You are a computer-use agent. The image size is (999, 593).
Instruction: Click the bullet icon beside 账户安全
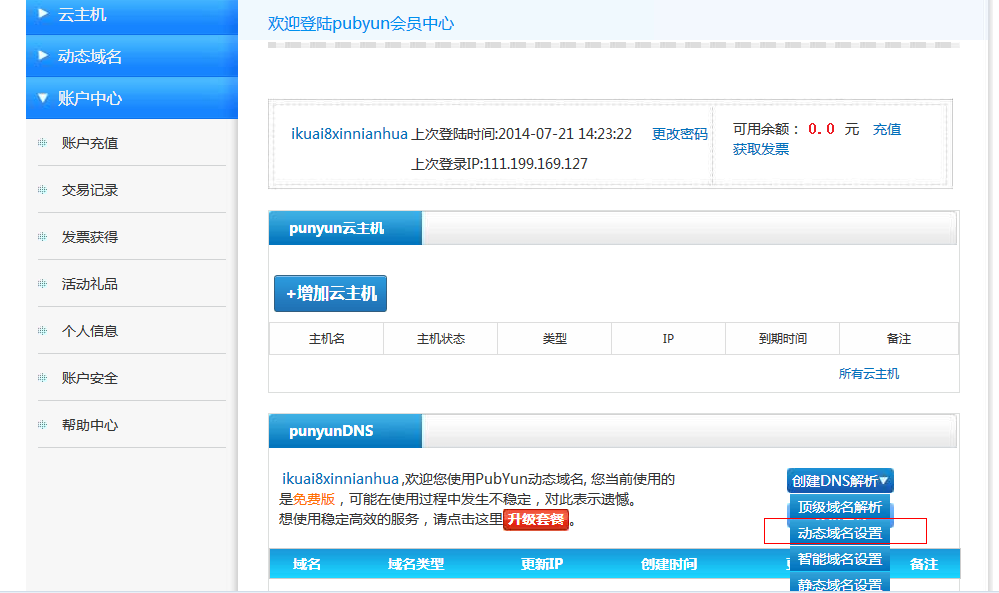43,378
